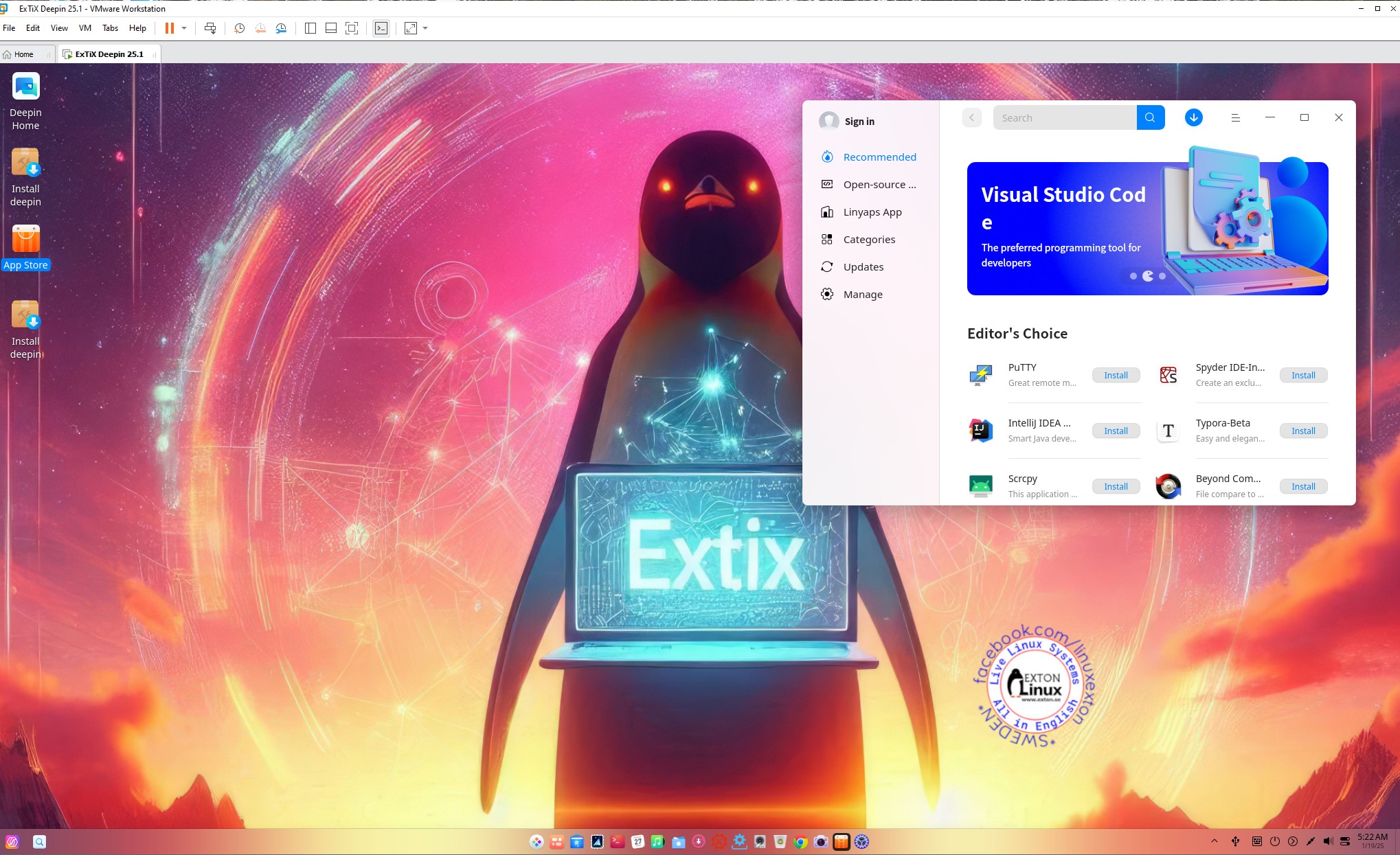Click the PuTTY app icon

coord(980,375)
